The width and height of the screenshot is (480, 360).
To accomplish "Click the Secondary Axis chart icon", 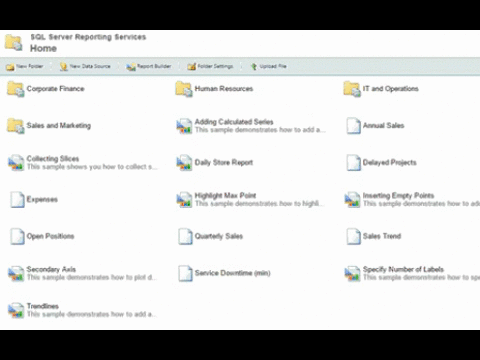I will [16, 274].
